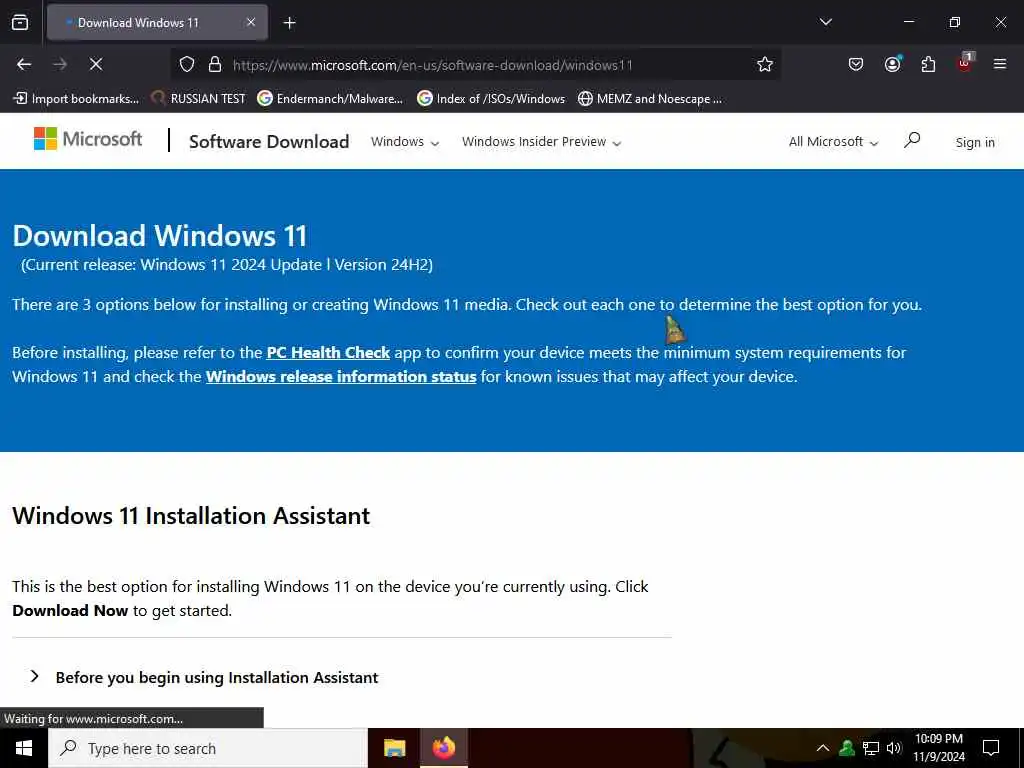Screen dimensions: 1024x768
Task: Open the Endermanch/Malware bookmark
Action: (x=330, y=99)
